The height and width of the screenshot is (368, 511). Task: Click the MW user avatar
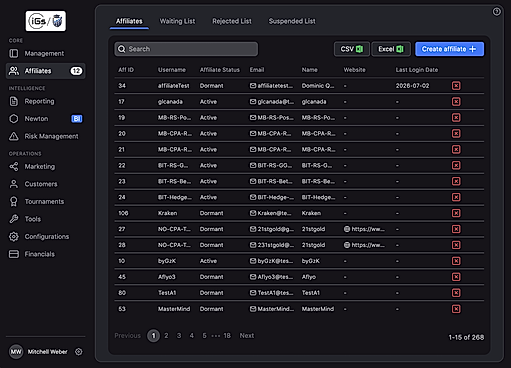click(16, 352)
